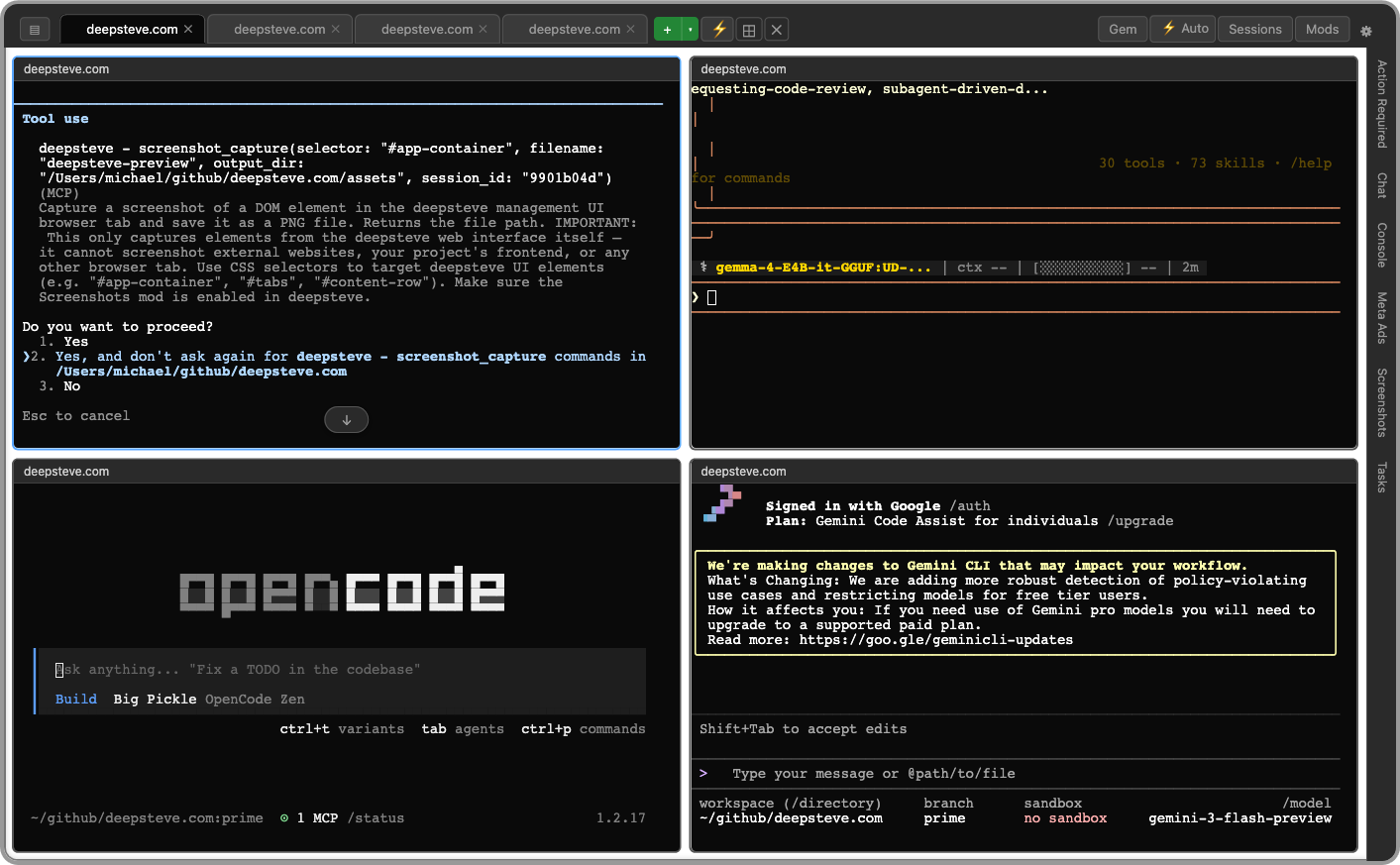Click the context usage progress bar
The width and height of the screenshot is (1400, 865).
pyautogui.click(x=1081, y=268)
